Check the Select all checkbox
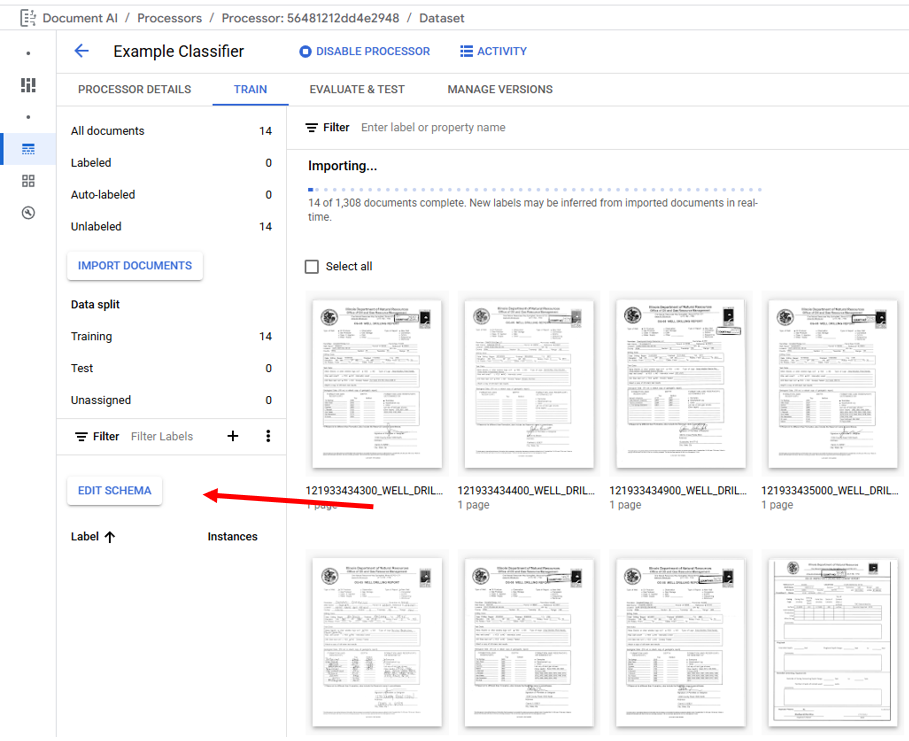 tap(312, 266)
